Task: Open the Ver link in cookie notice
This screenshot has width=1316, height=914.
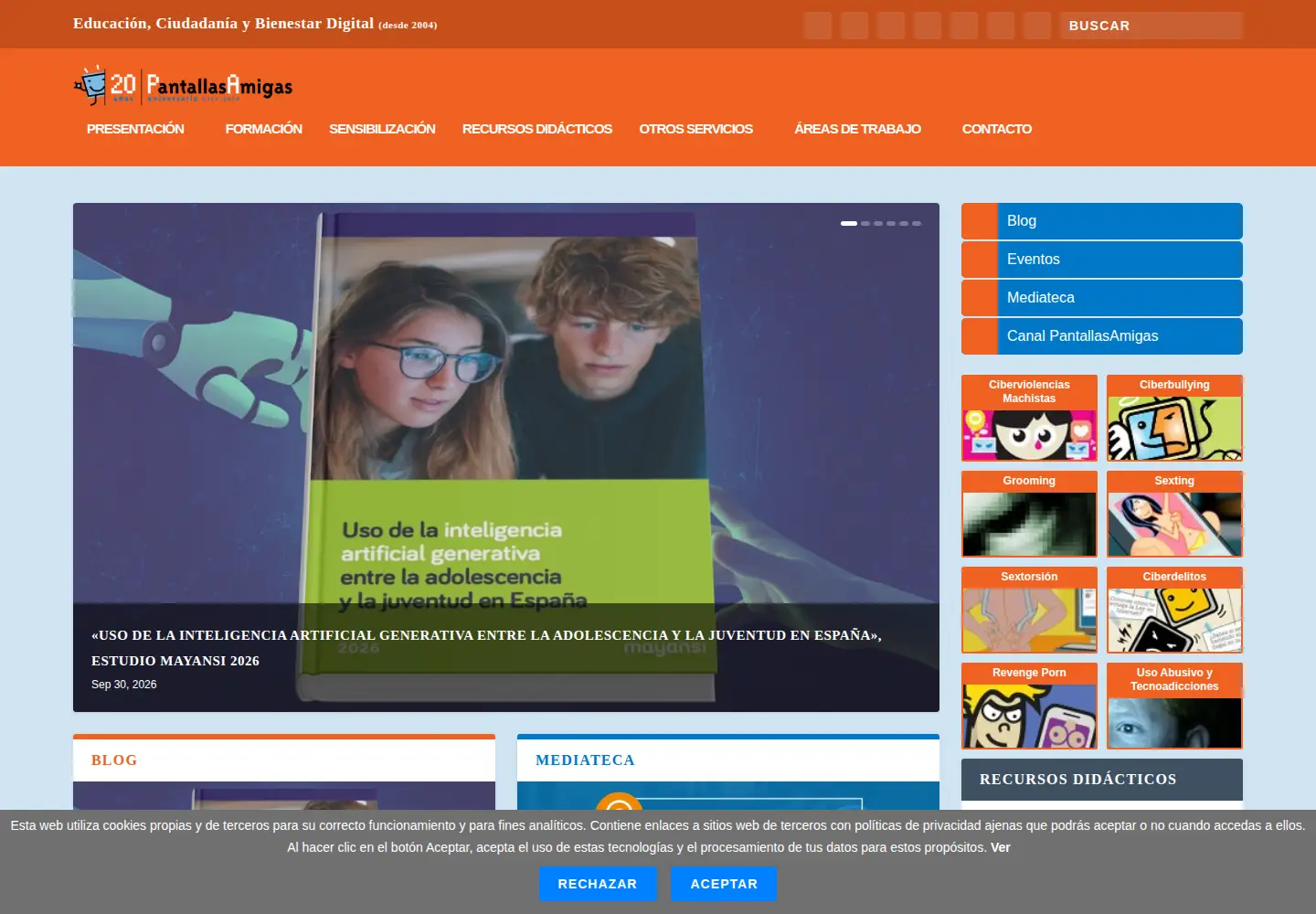Action: pyautogui.click(x=1001, y=847)
